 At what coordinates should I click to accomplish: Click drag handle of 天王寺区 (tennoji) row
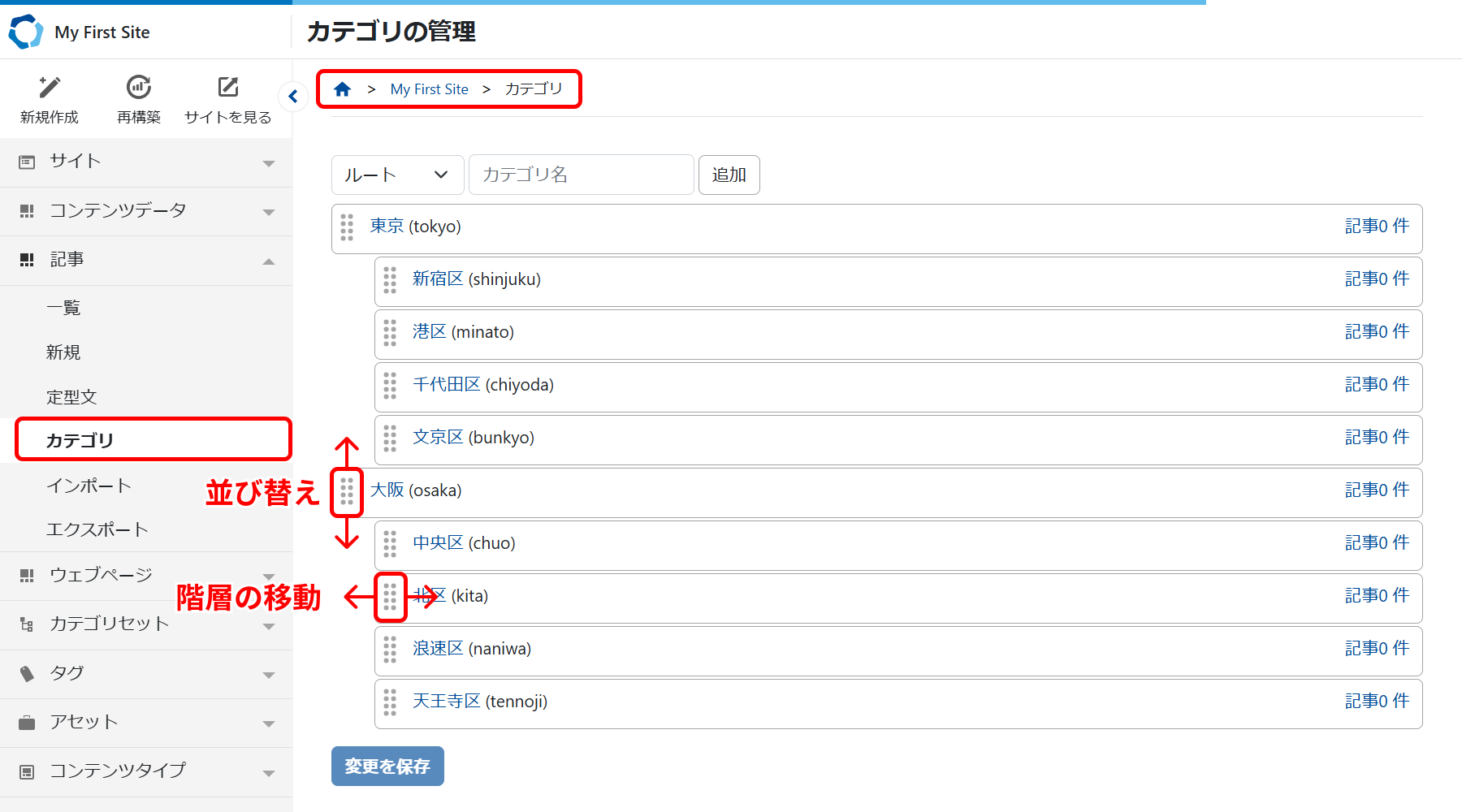[x=390, y=702]
